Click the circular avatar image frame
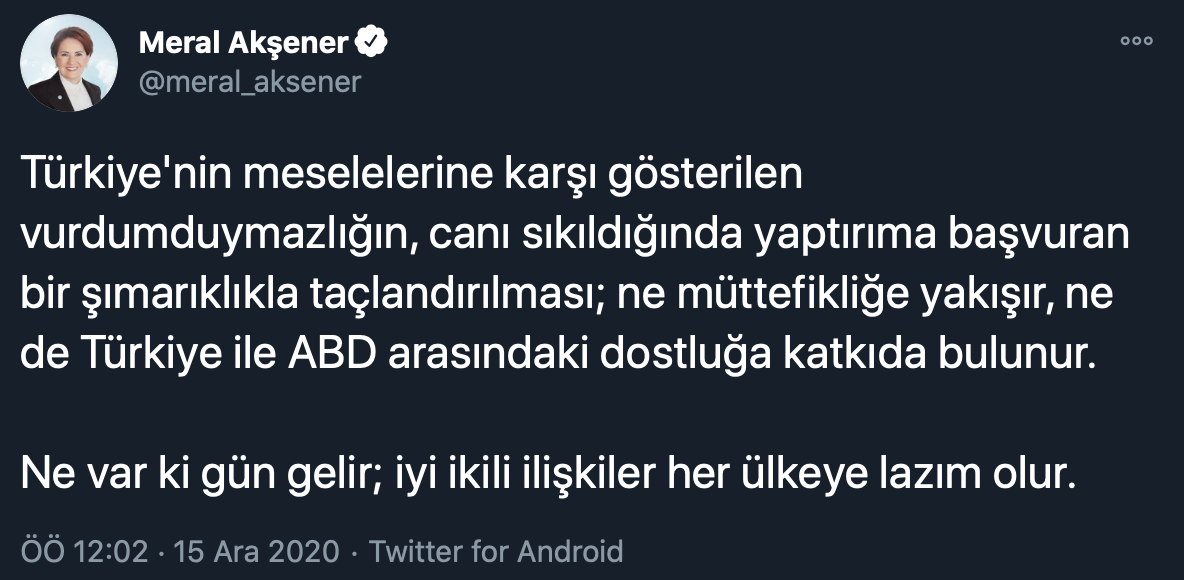The height and width of the screenshot is (580, 1184). pyautogui.click(x=67, y=63)
